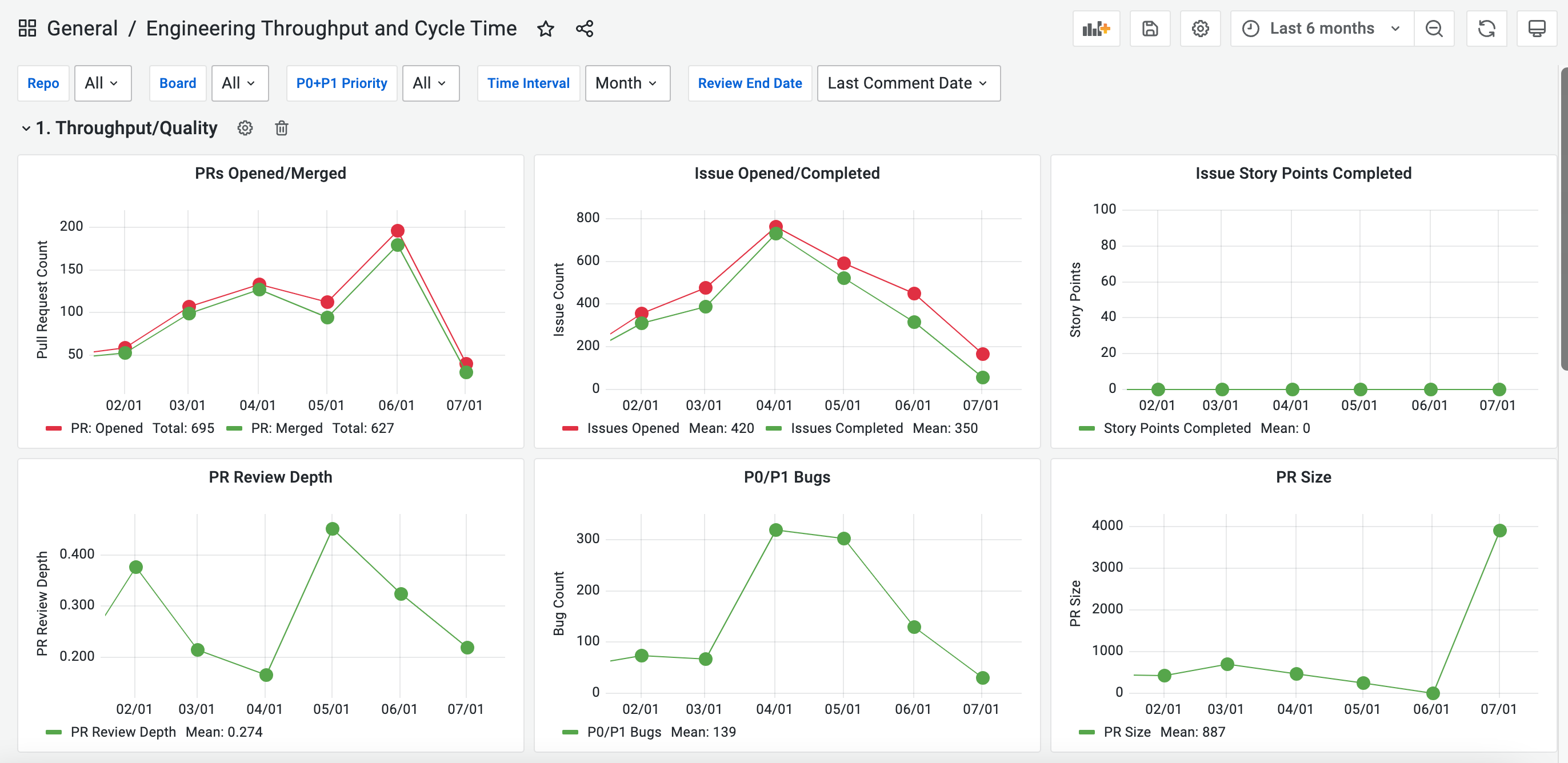Open the Repo All dropdown
This screenshot has height=763, width=1568.
click(x=102, y=83)
